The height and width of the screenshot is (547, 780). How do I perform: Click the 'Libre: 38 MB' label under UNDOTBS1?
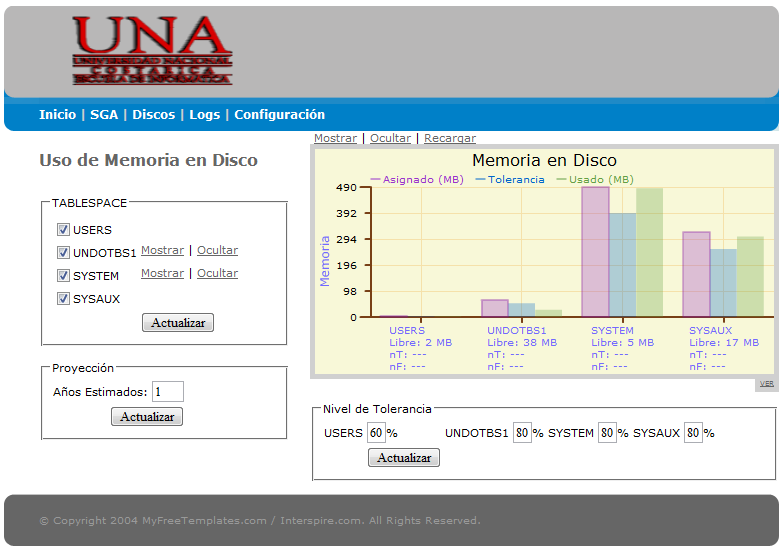pos(522,343)
